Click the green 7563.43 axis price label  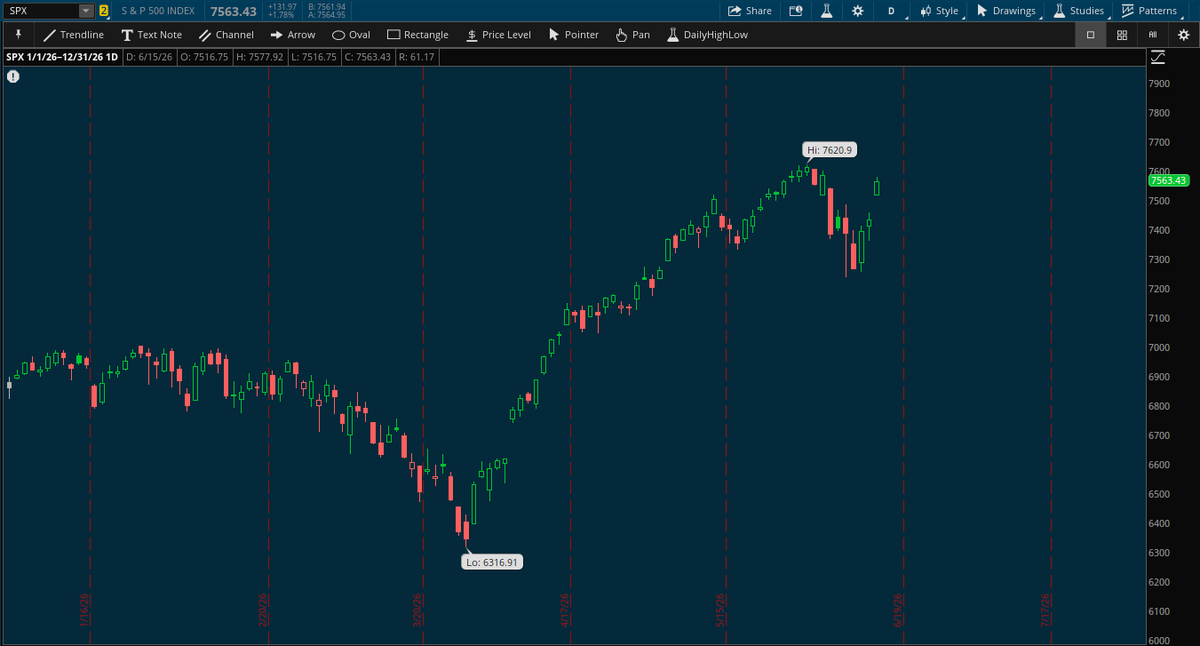point(1168,180)
